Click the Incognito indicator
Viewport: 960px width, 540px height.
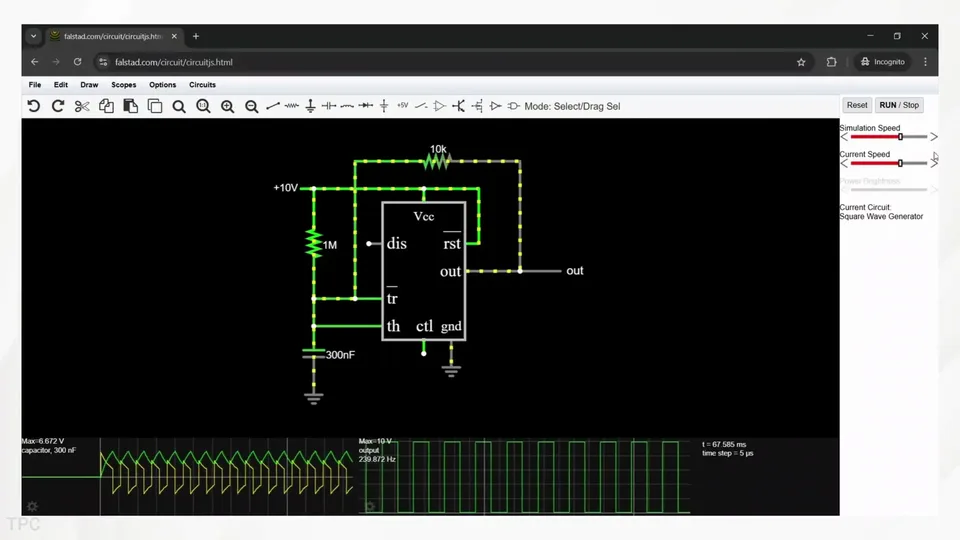(x=882, y=62)
